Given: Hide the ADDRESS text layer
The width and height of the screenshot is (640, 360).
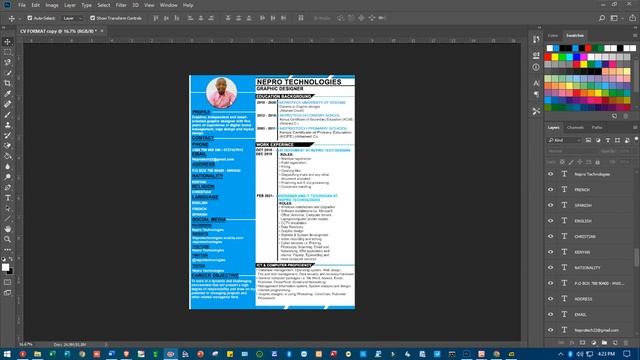Looking at the screenshot, I should pos(551,299).
